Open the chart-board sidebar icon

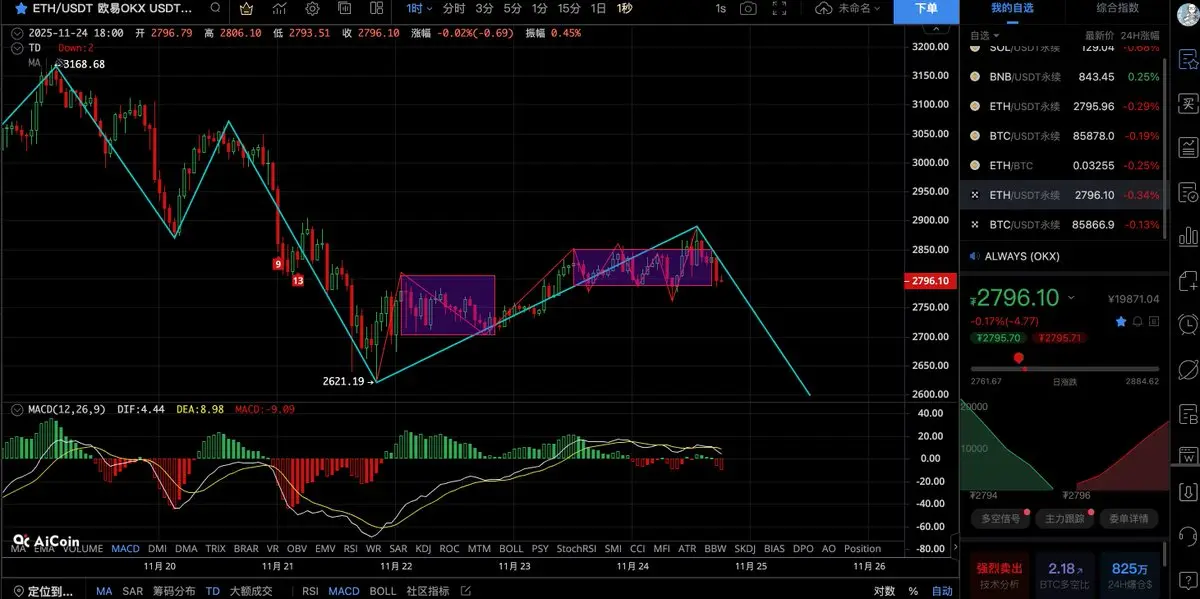(x=1188, y=148)
